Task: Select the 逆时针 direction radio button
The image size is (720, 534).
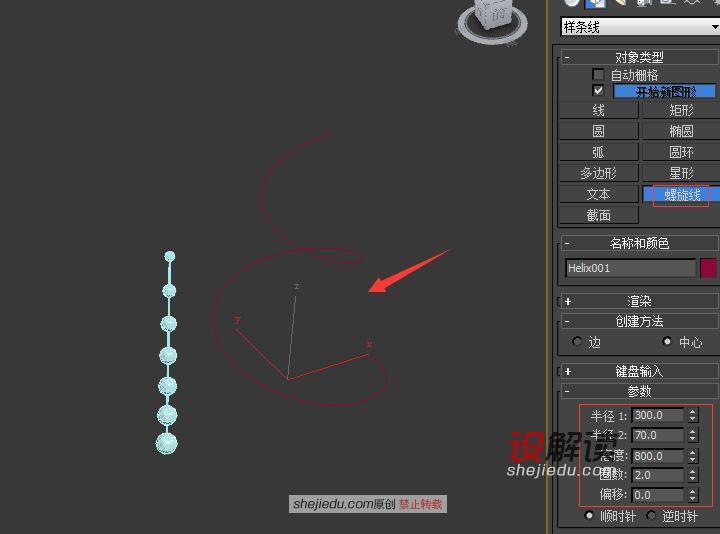Action: pyautogui.click(x=651, y=516)
